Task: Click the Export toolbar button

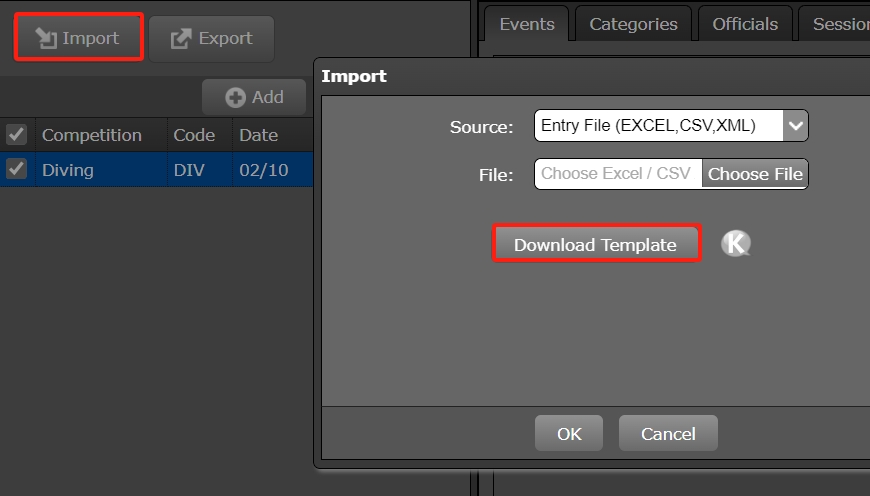Action: click(211, 38)
